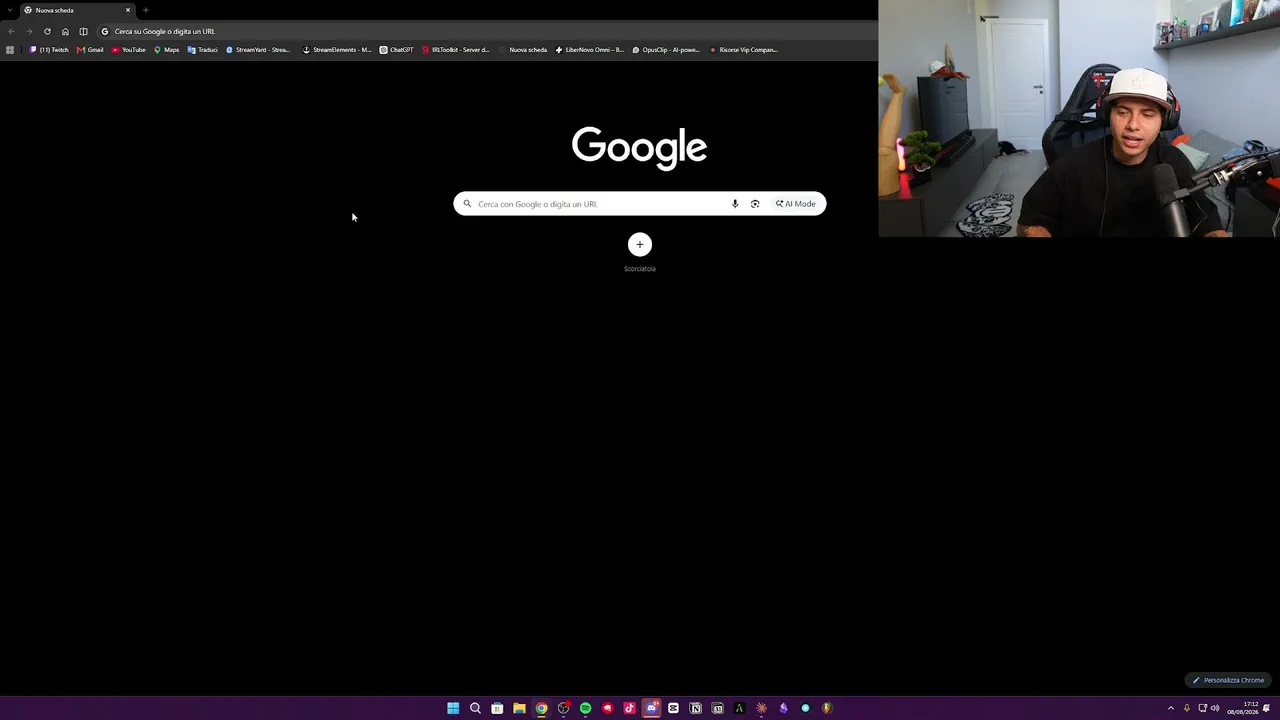1280x720 pixels.
Task: Open OBS Studio from the taskbar
Action: [563, 708]
